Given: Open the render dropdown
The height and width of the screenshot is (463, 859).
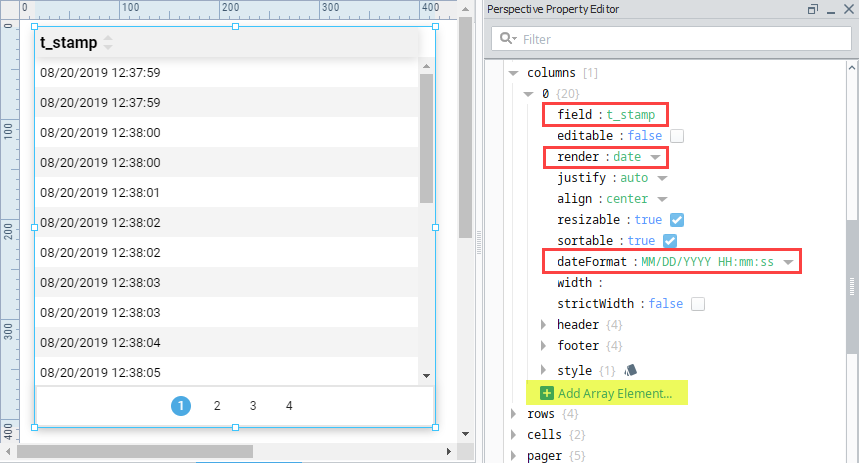Looking at the screenshot, I should [x=655, y=157].
